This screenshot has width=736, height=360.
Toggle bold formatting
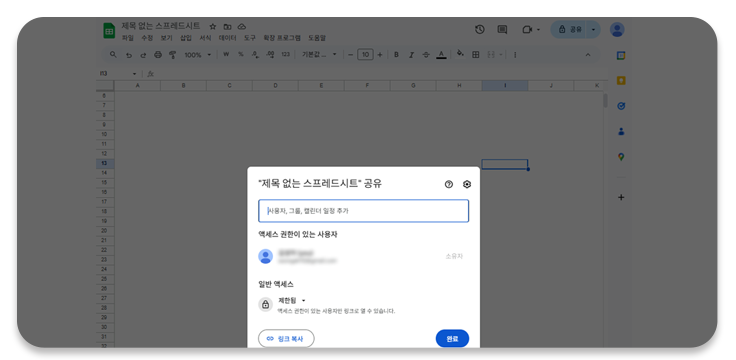pos(396,55)
